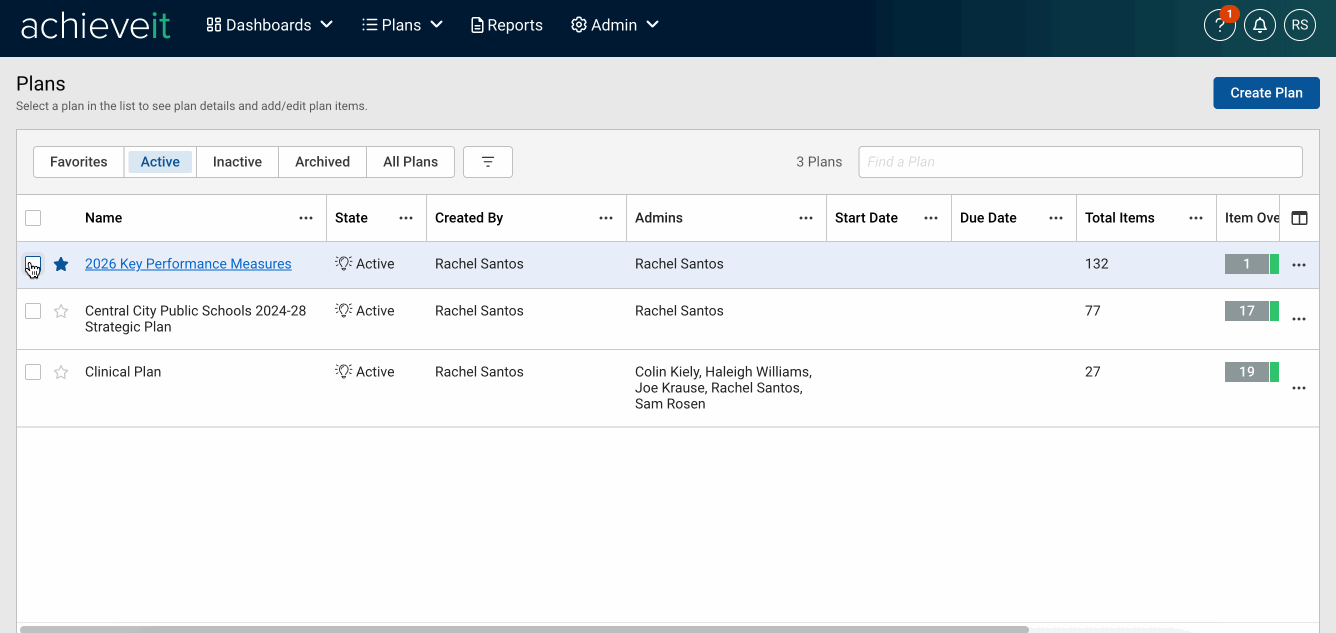The width and height of the screenshot is (1336, 633).
Task: Click the Create Plan button
Action: click(1266, 93)
